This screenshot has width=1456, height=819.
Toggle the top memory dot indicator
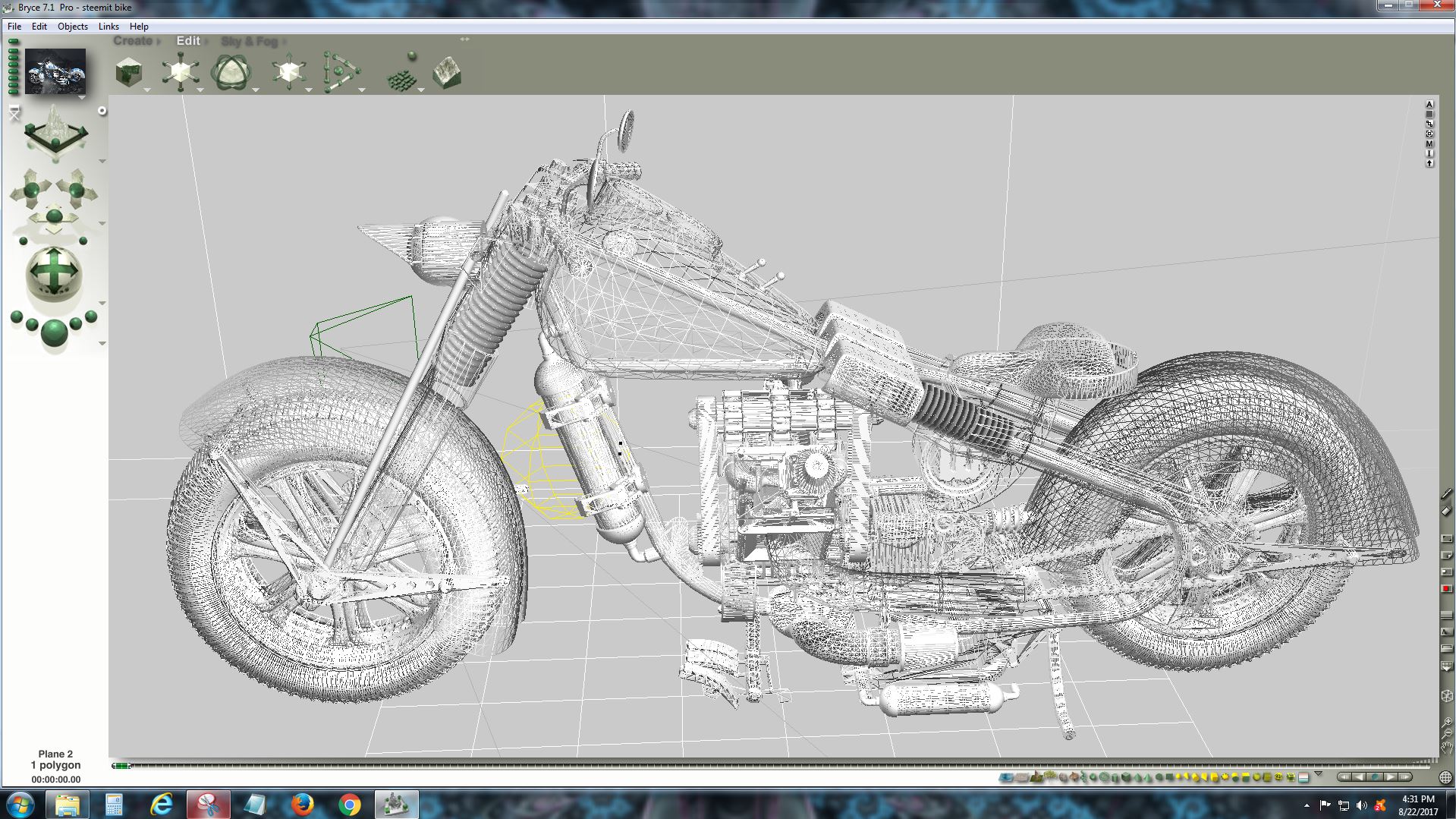click(14, 43)
